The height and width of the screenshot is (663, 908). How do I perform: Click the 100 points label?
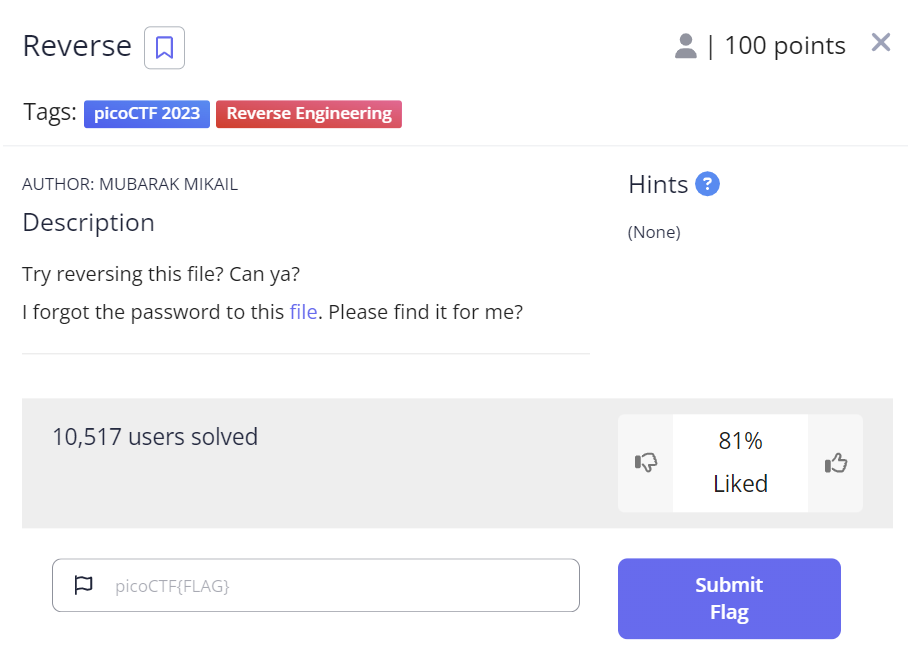pos(785,46)
